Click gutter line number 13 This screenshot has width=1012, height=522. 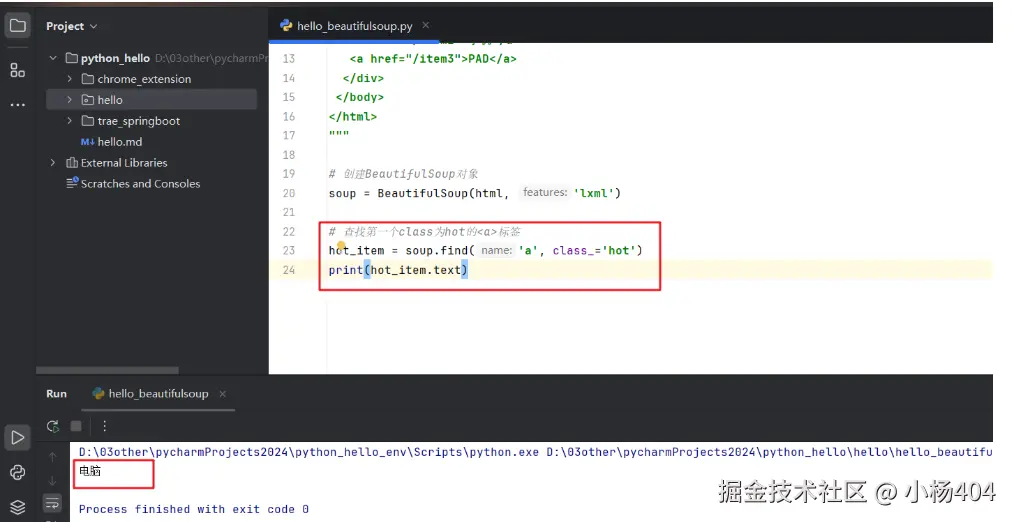click(288, 59)
